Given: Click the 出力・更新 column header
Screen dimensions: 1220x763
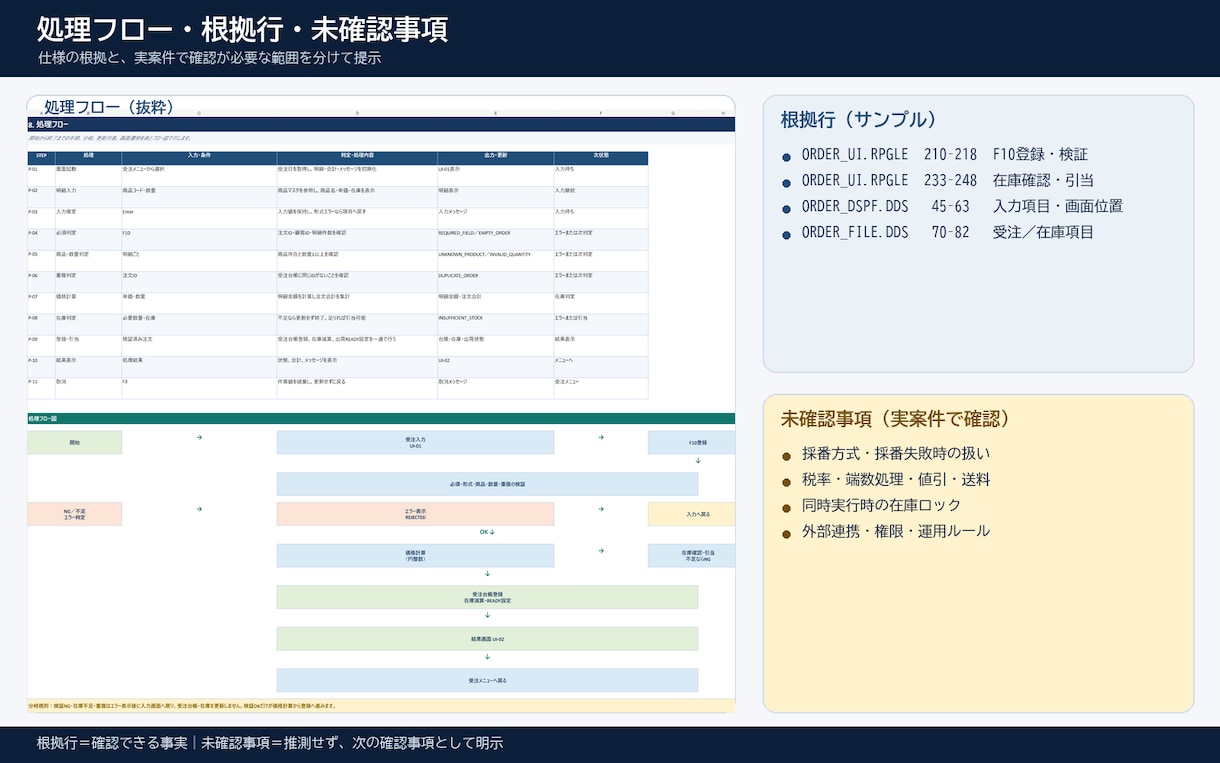Looking at the screenshot, I should pos(495,157).
